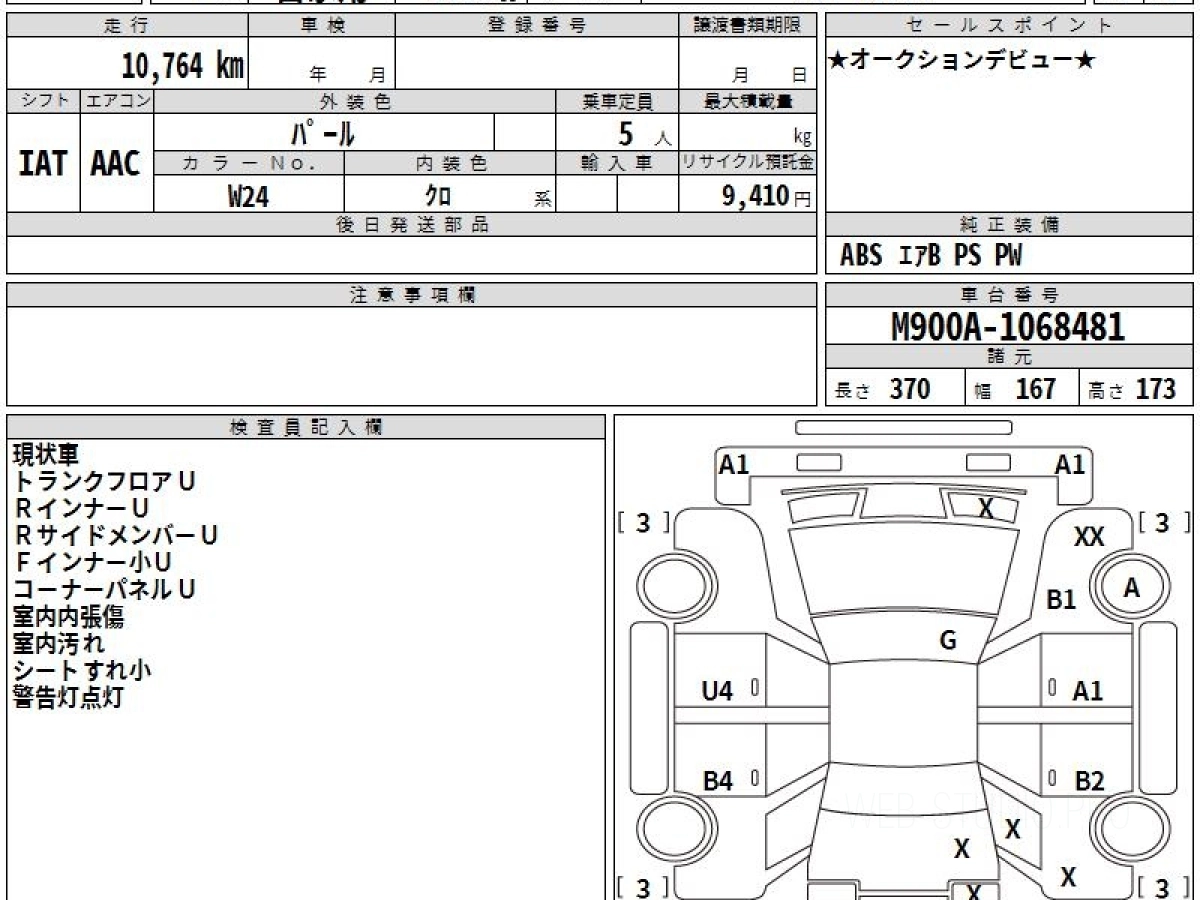Select the AAC air conditioner cell
Screen dimensions: 1200x900
(x=116, y=164)
